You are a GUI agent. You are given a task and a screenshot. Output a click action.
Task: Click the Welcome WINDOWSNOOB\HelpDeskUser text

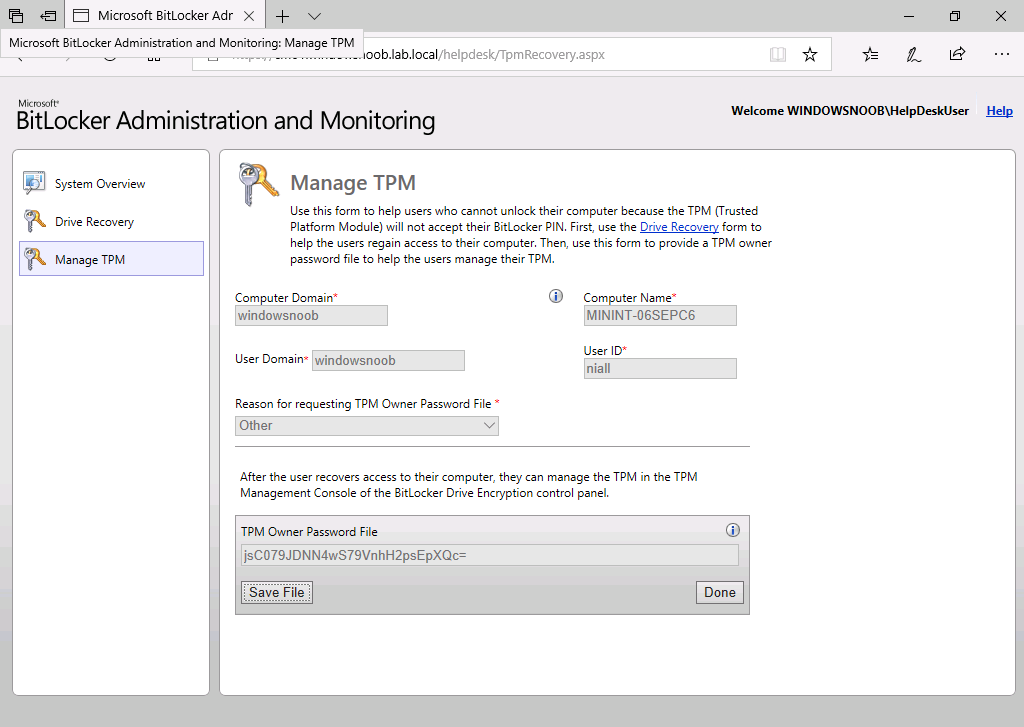(x=850, y=111)
